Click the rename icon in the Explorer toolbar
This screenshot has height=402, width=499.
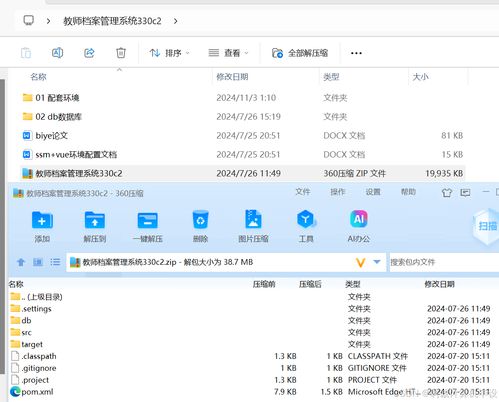57,53
